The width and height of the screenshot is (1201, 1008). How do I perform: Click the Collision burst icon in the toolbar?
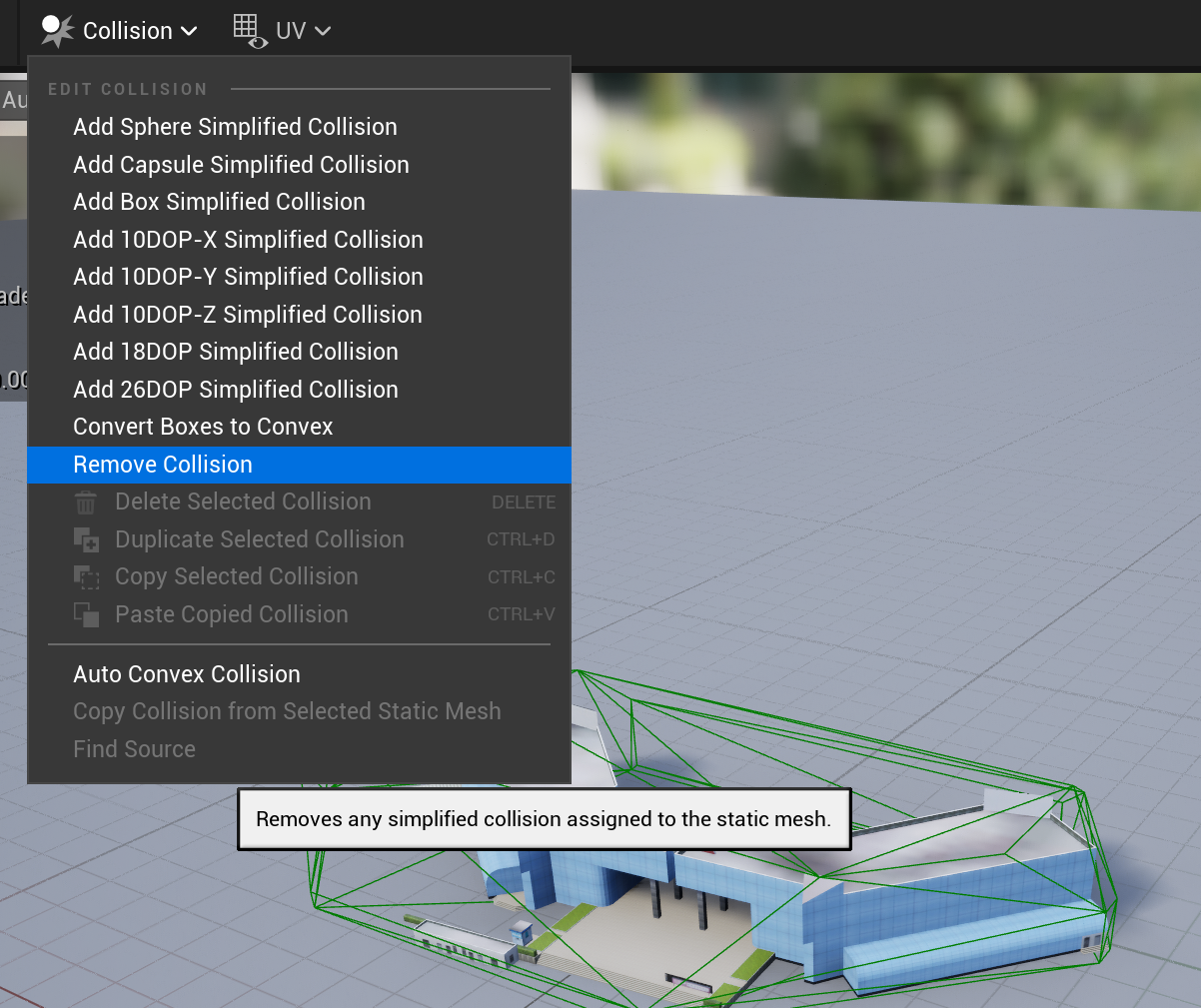pyautogui.click(x=57, y=30)
